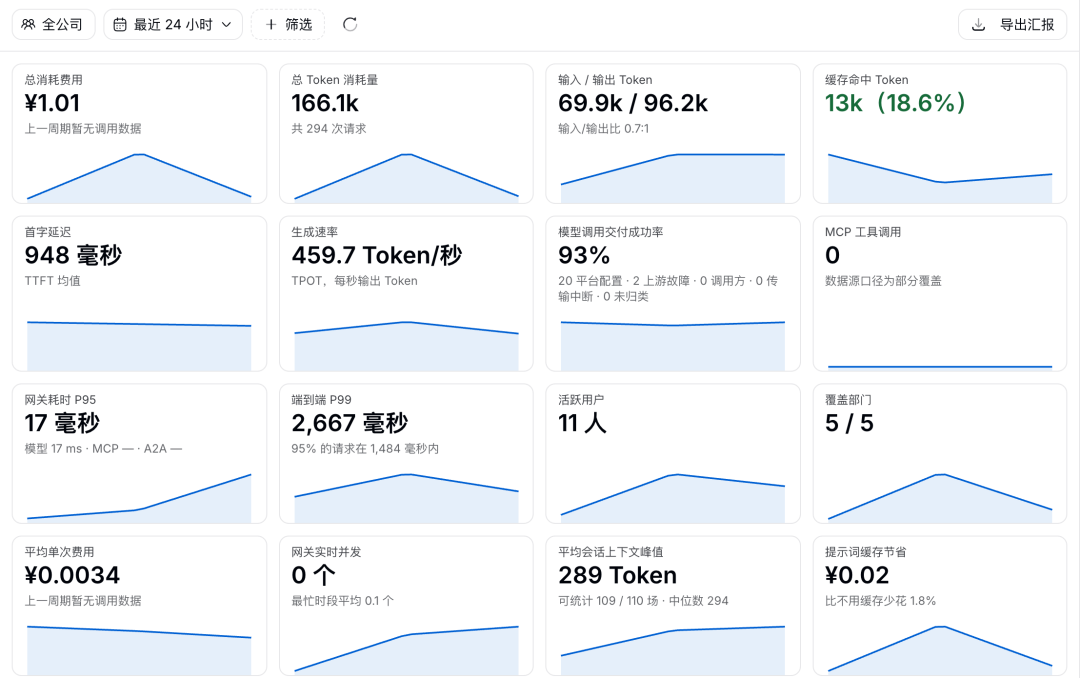Screen dimensions: 1080x678
Task: Click the 0 个 gateway concurrency value
Action: click(313, 575)
